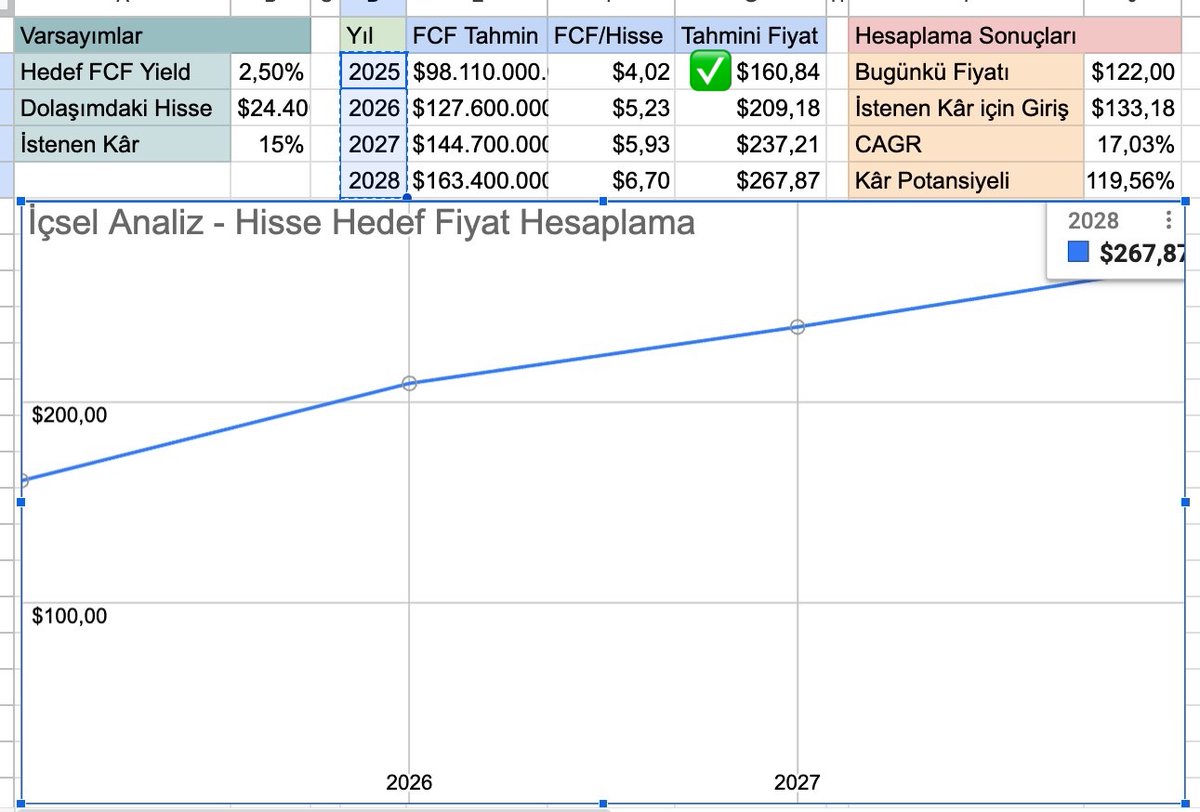The width and height of the screenshot is (1200, 812).
Task: Select the $6,70 FCF per share cell
Action: tap(612, 181)
